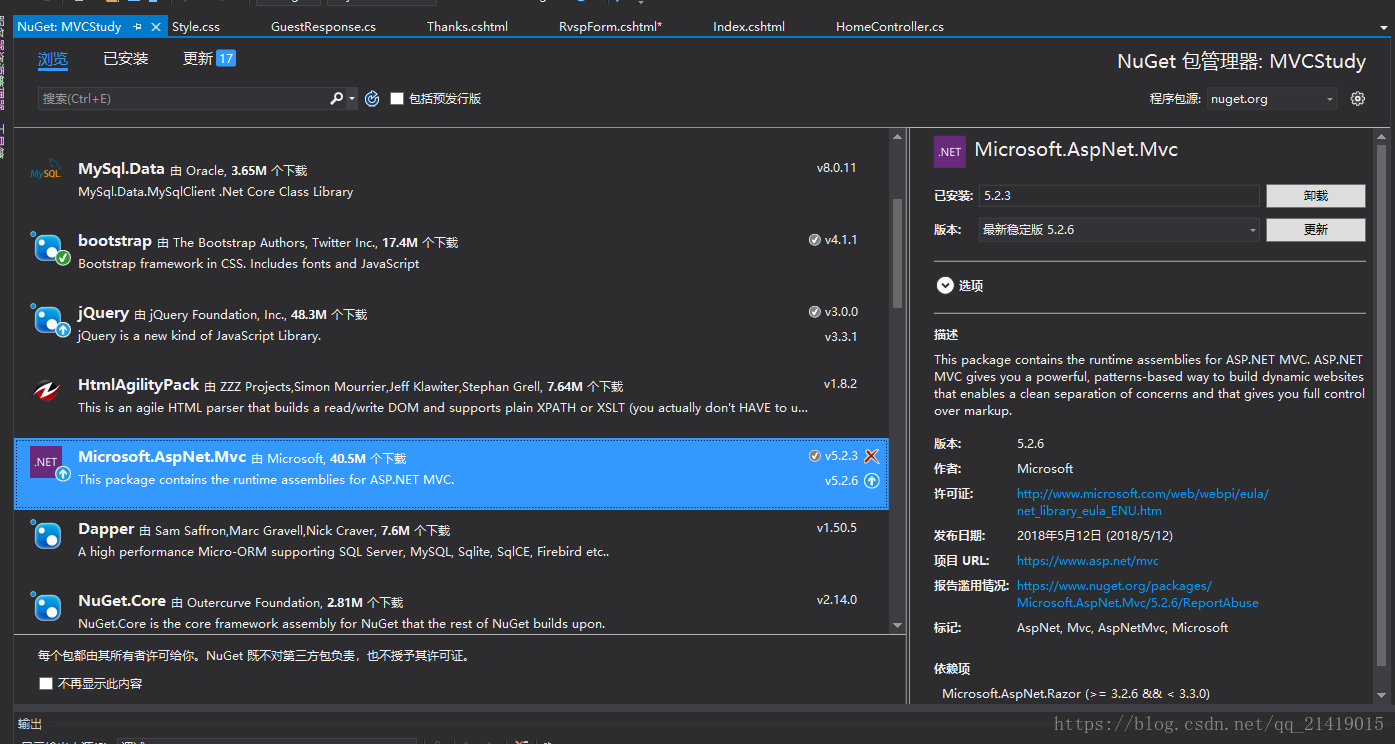Click the 输出 output panel title

tap(30, 724)
